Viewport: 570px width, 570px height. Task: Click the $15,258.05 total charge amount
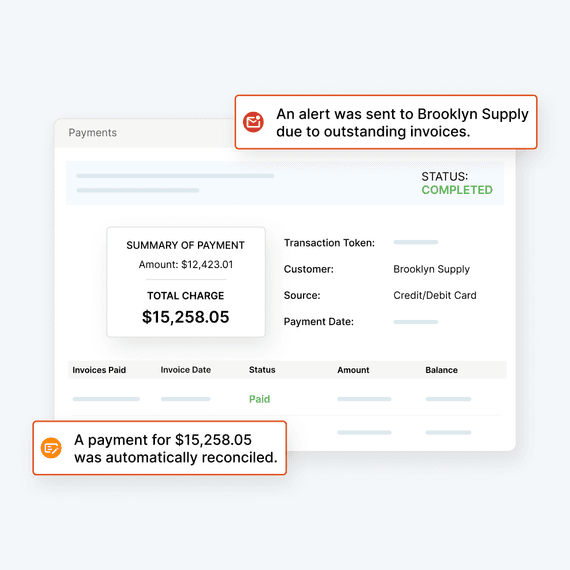[185, 317]
